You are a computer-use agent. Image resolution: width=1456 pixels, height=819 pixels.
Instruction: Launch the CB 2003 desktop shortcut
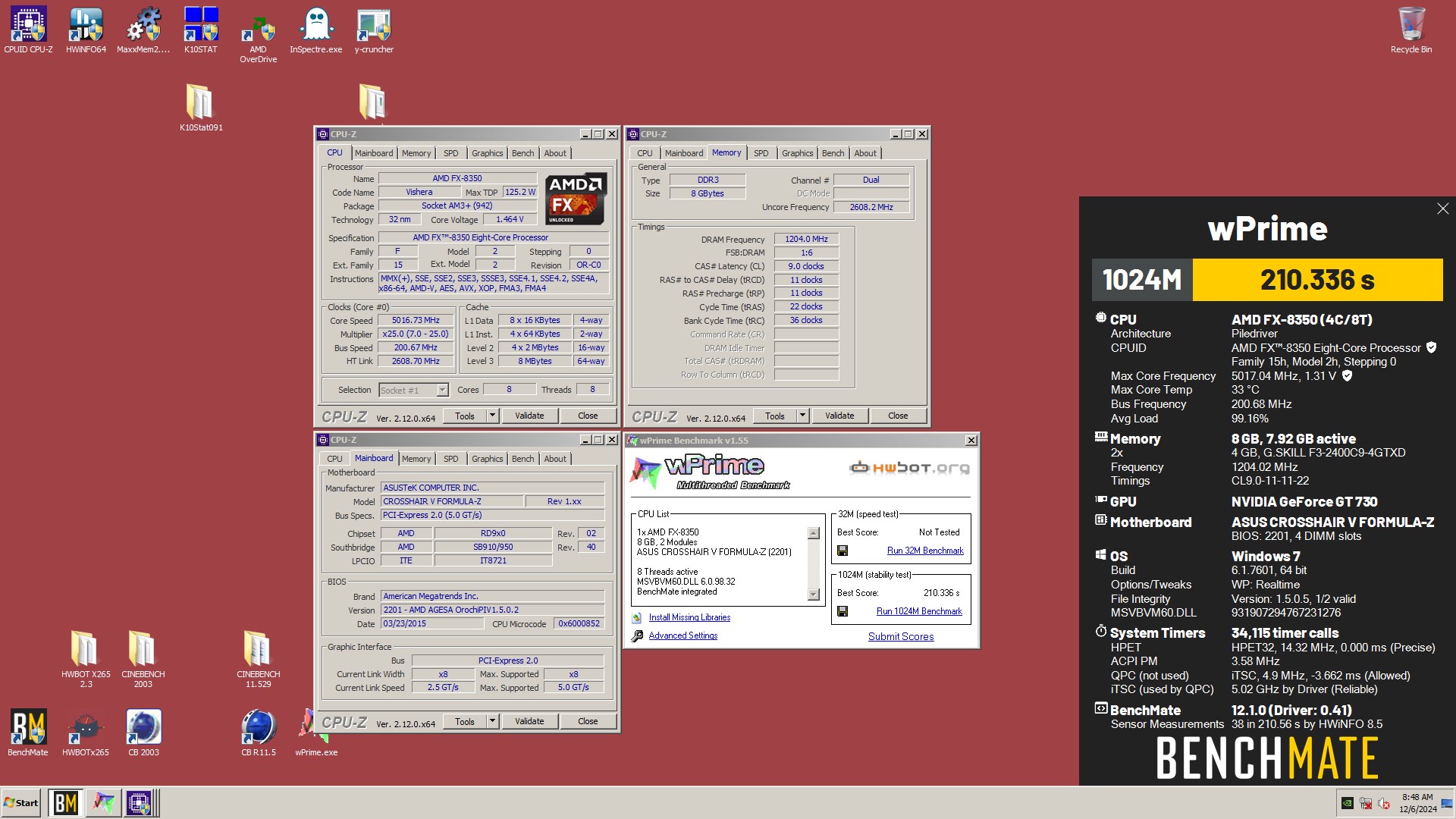(143, 733)
